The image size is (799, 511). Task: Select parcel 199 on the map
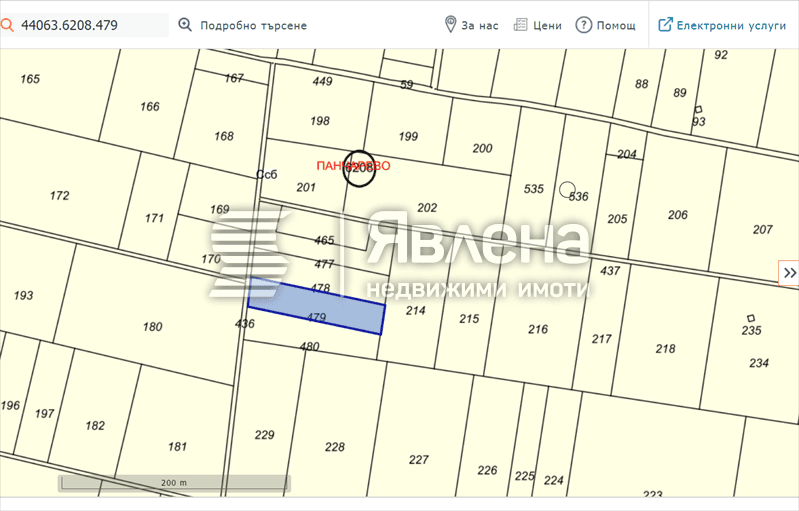pos(408,136)
